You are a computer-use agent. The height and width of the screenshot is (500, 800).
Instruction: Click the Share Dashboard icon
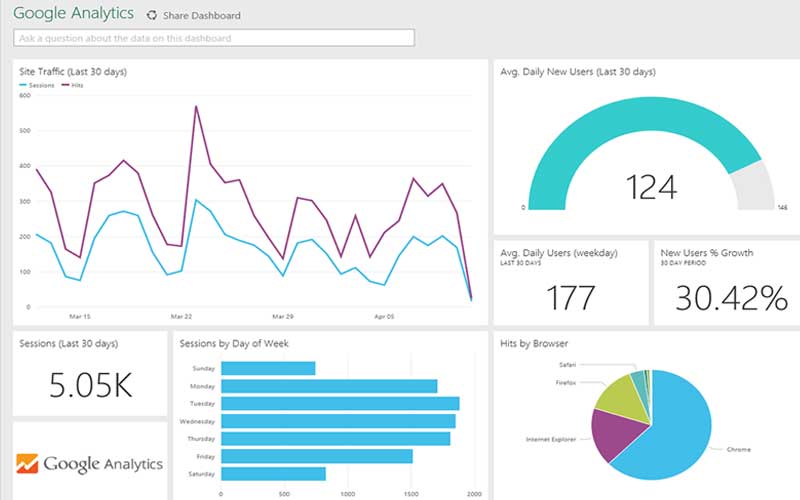152,16
